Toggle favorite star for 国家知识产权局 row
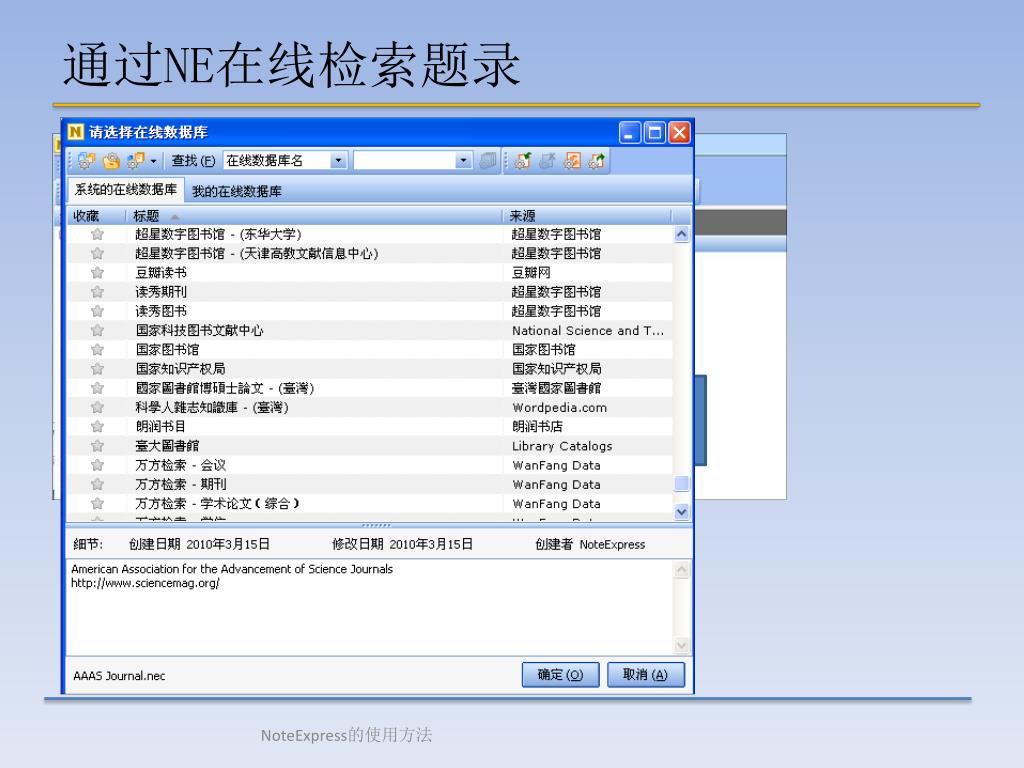 click(x=97, y=369)
